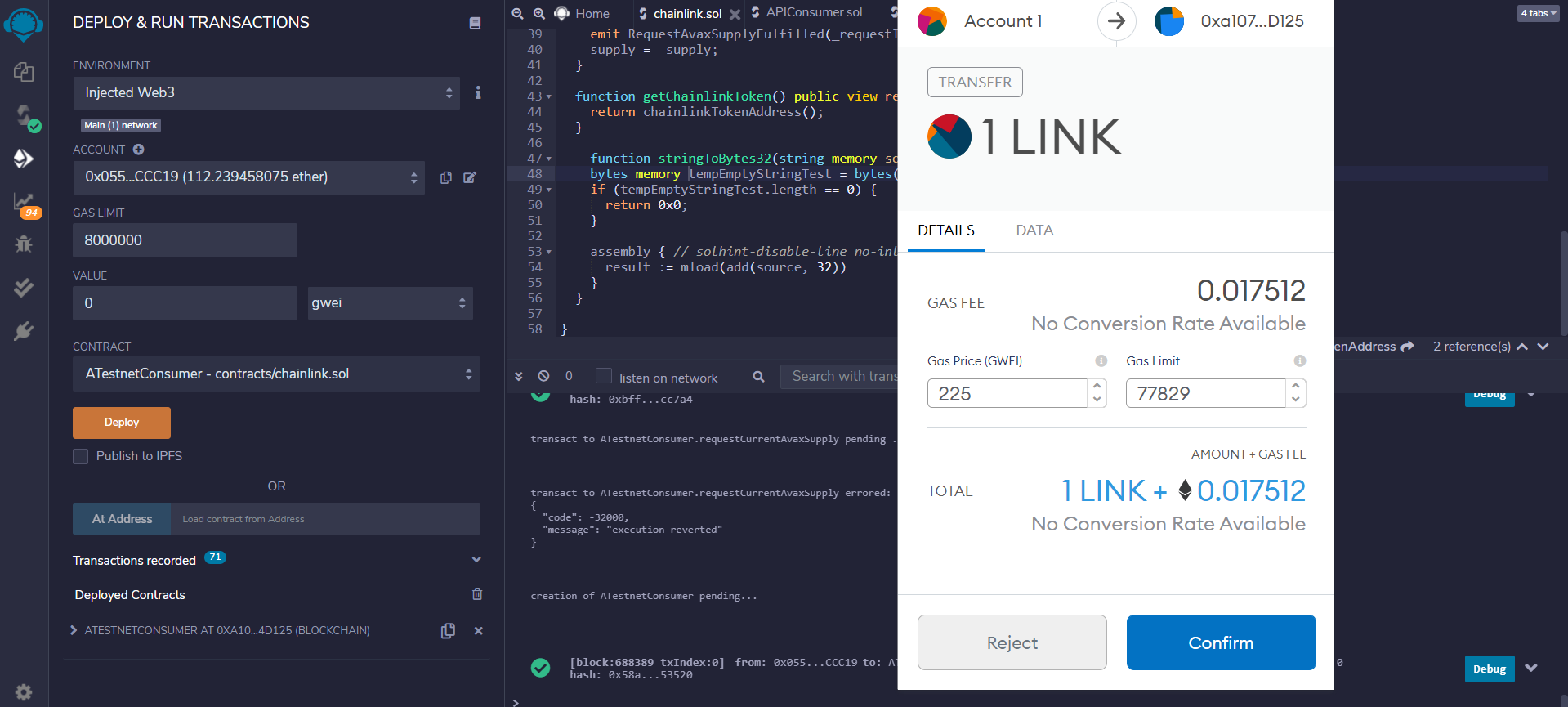
Task: Remove the ATESTNETCONSUMER deployed contract with X
Action: (479, 630)
